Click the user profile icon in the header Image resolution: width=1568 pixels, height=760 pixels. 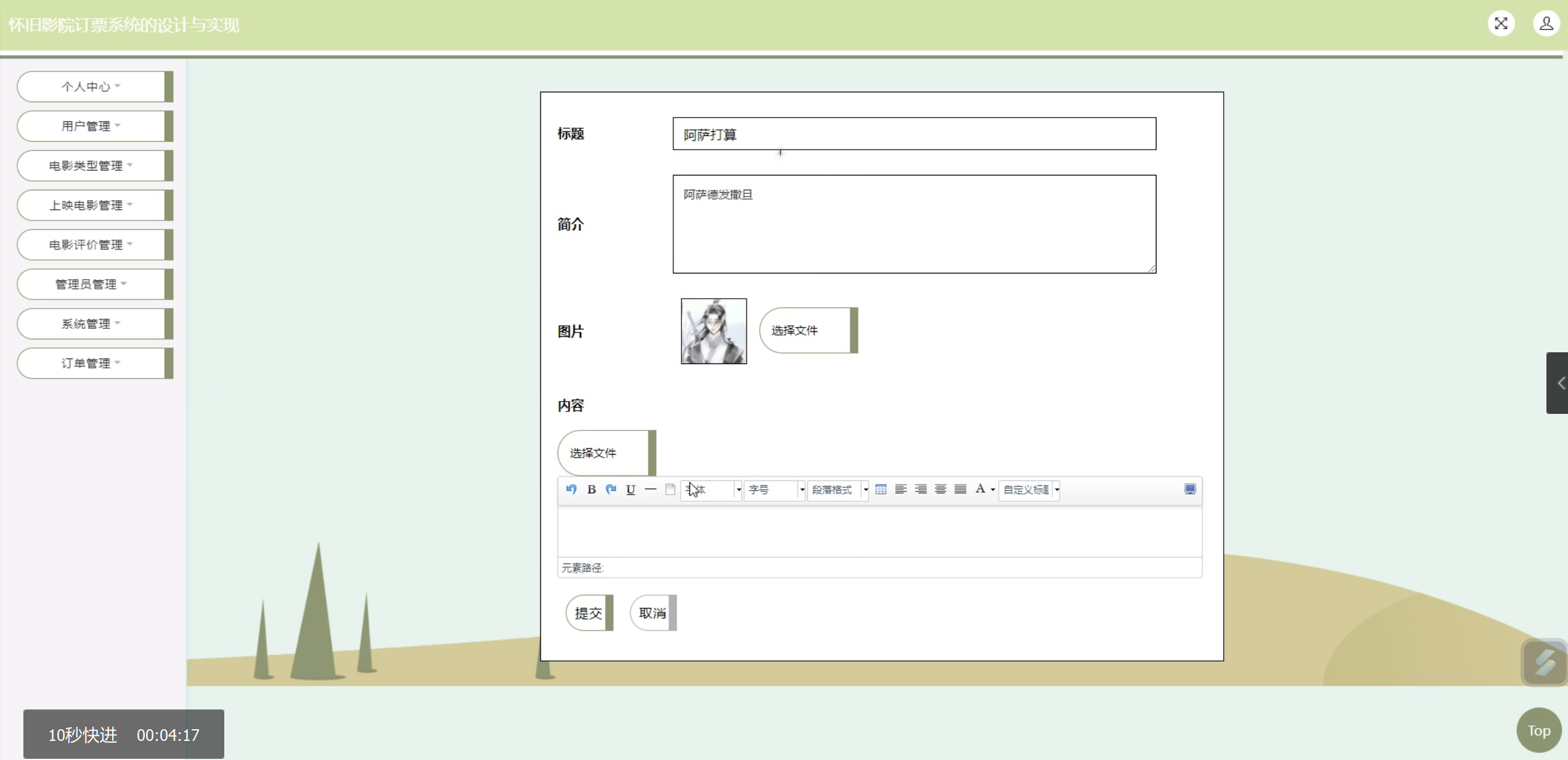pos(1546,24)
